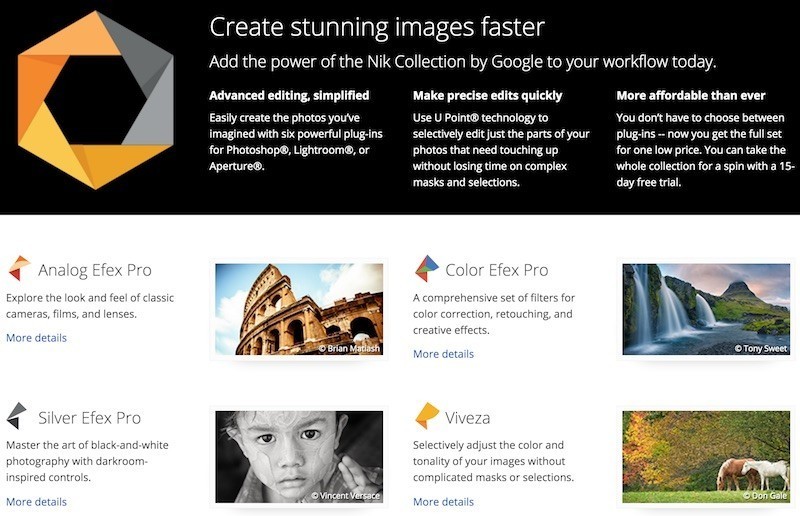This screenshot has height=516, width=800.
Task: Open More details under Viveza
Action: [443, 502]
